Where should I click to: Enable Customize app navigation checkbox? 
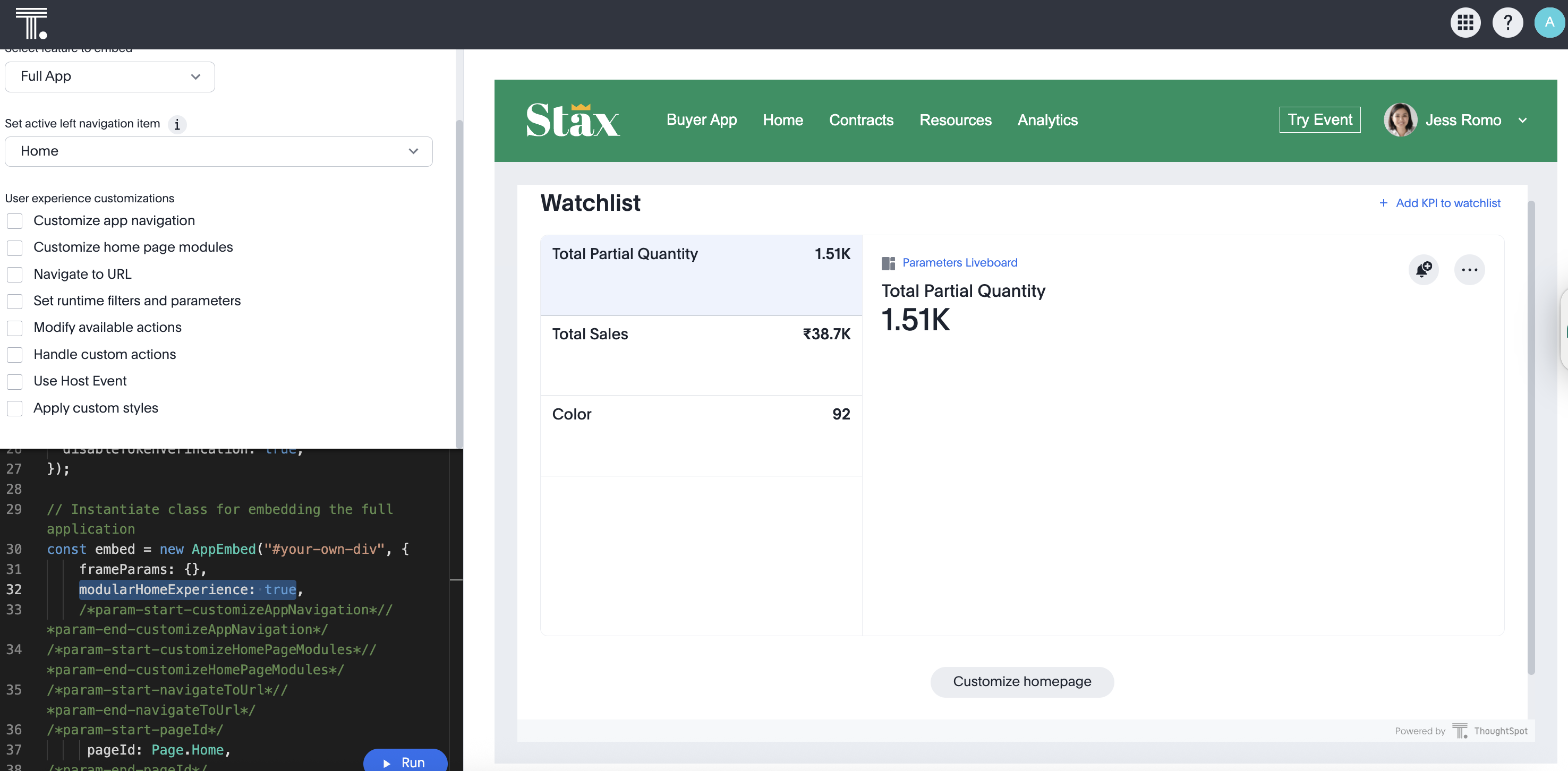[15, 221]
